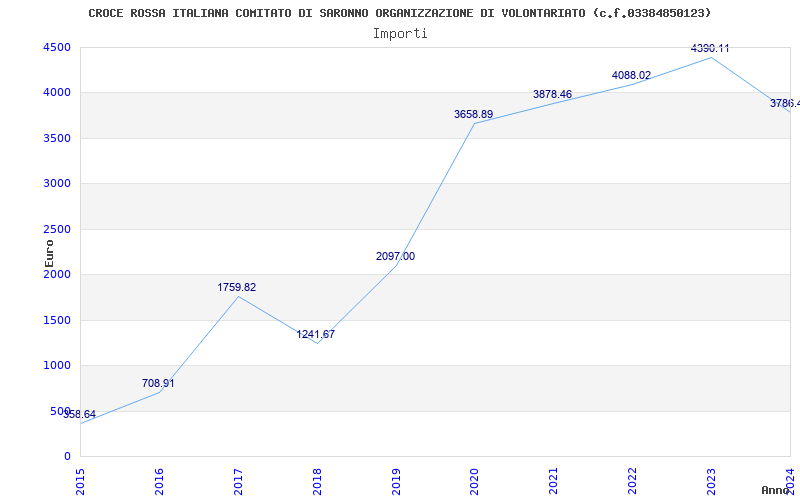Click the x-axis year 2020
Image resolution: width=800 pixels, height=500 pixels.
pyautogui.click(x=474, y=482)
